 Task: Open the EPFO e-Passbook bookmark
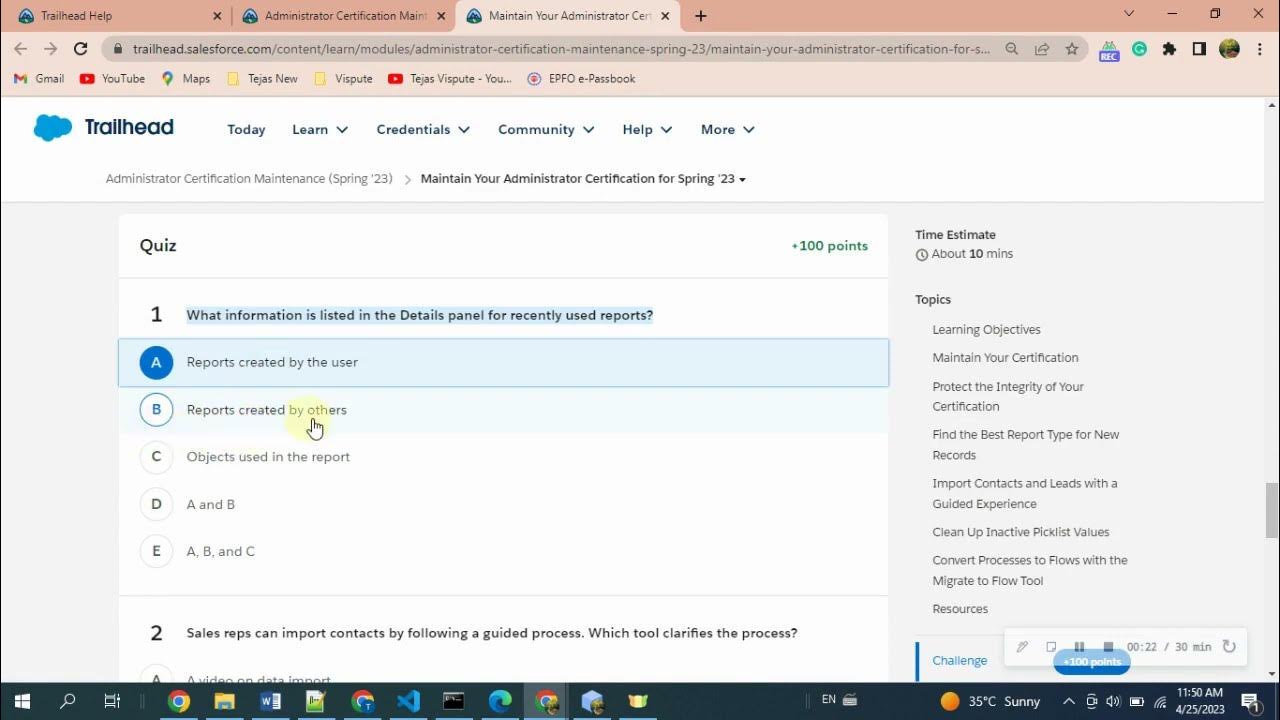(x=581, y=78)
